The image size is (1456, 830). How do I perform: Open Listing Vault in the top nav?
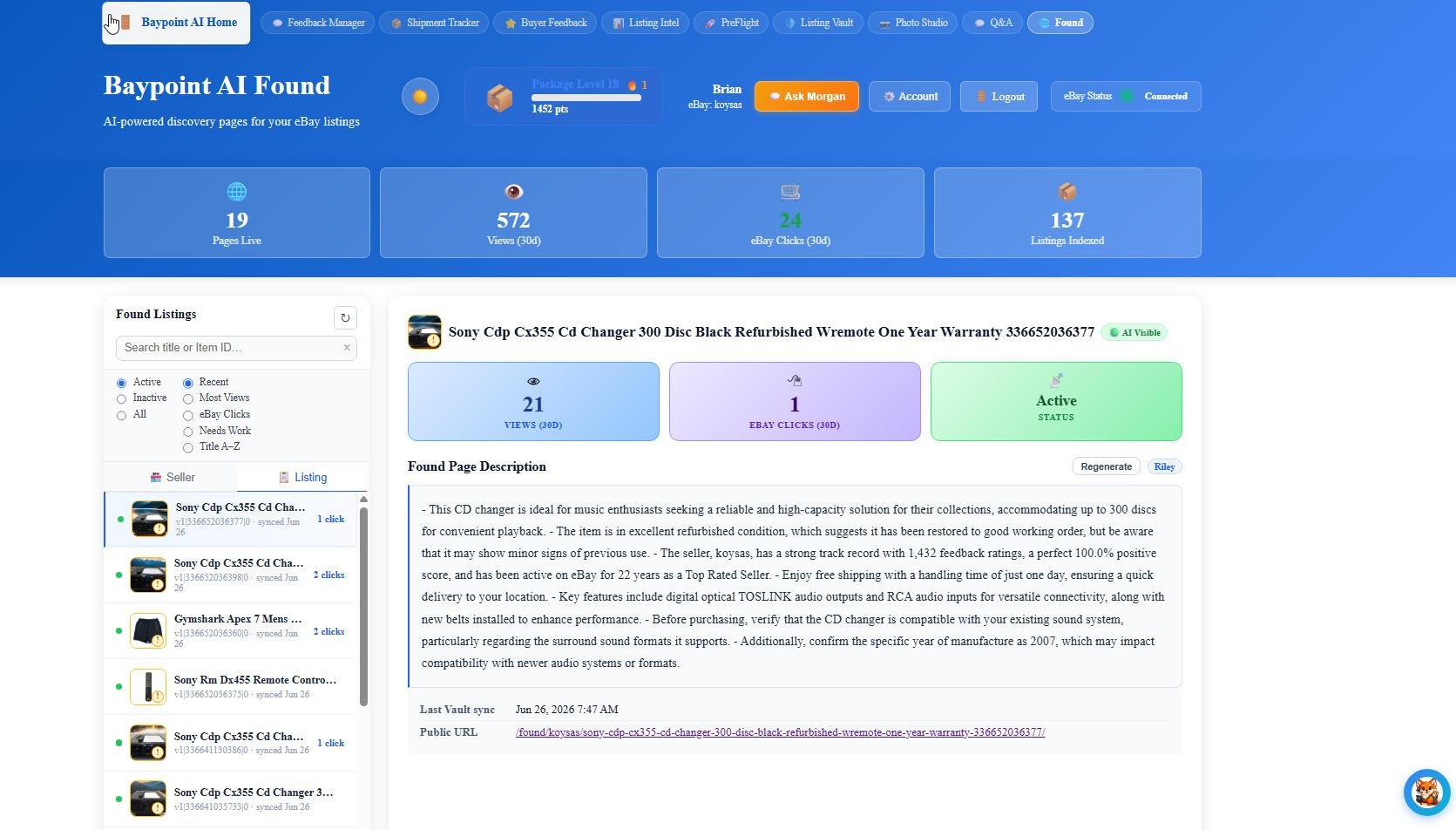point(818,23)
